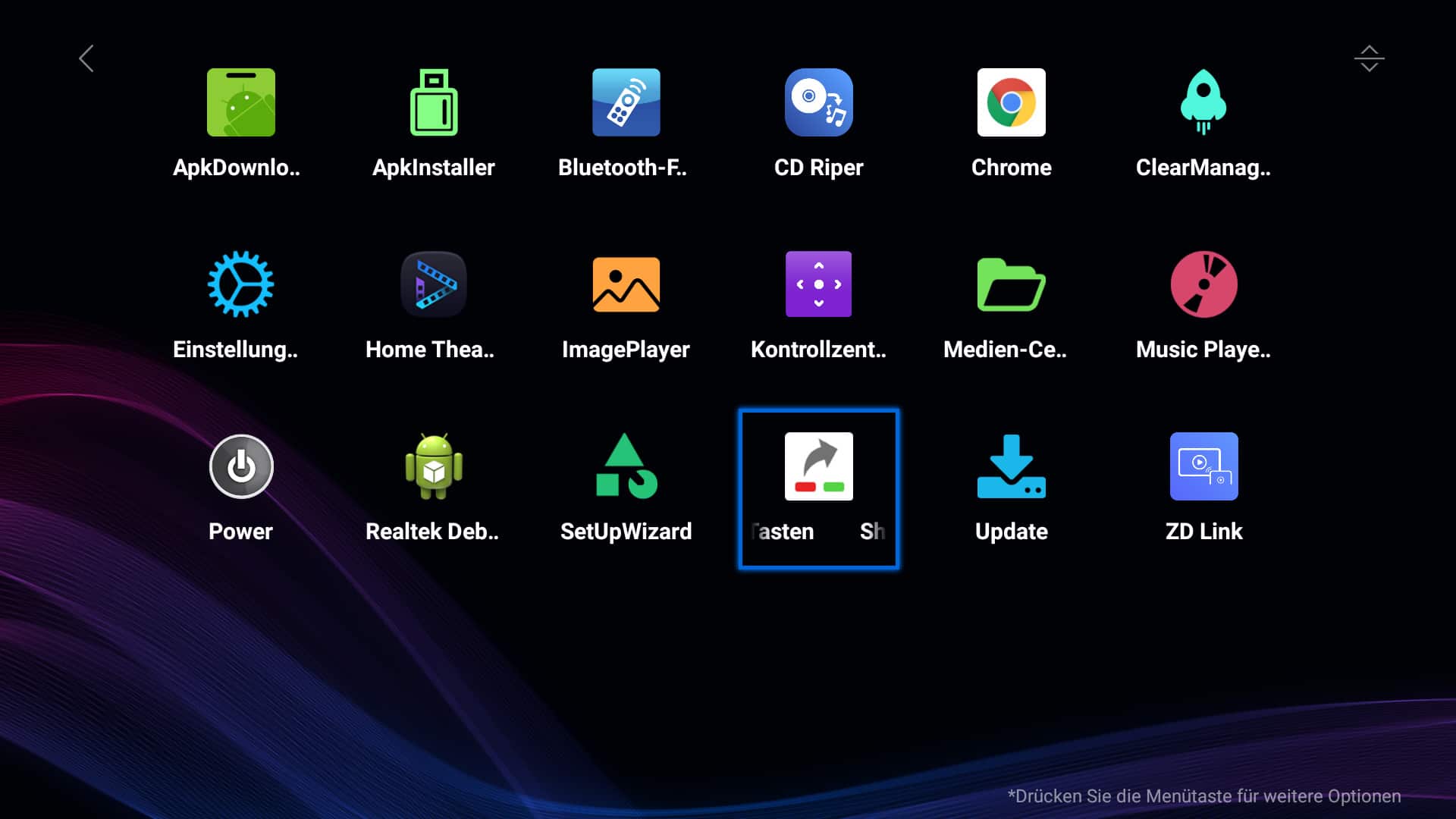Click the ApkInstaller label
1456x819 pixels.
click(434, 168)
